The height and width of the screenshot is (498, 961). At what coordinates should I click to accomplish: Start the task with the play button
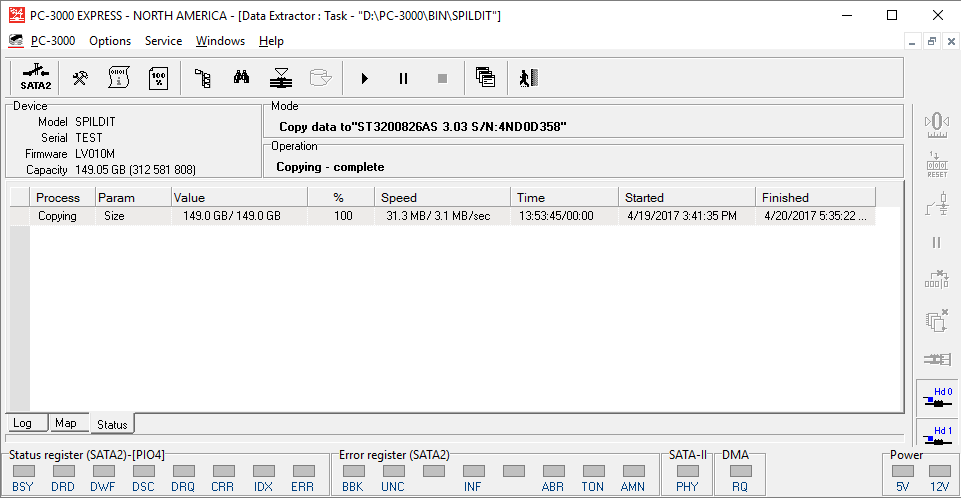[365, 78]
